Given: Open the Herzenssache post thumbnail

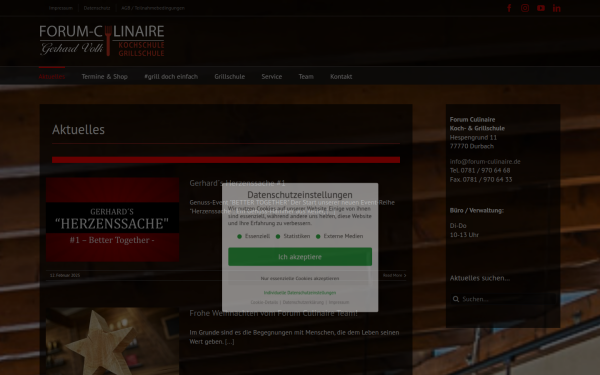Looking at the screenshot, I should click(x=112, y=220).
